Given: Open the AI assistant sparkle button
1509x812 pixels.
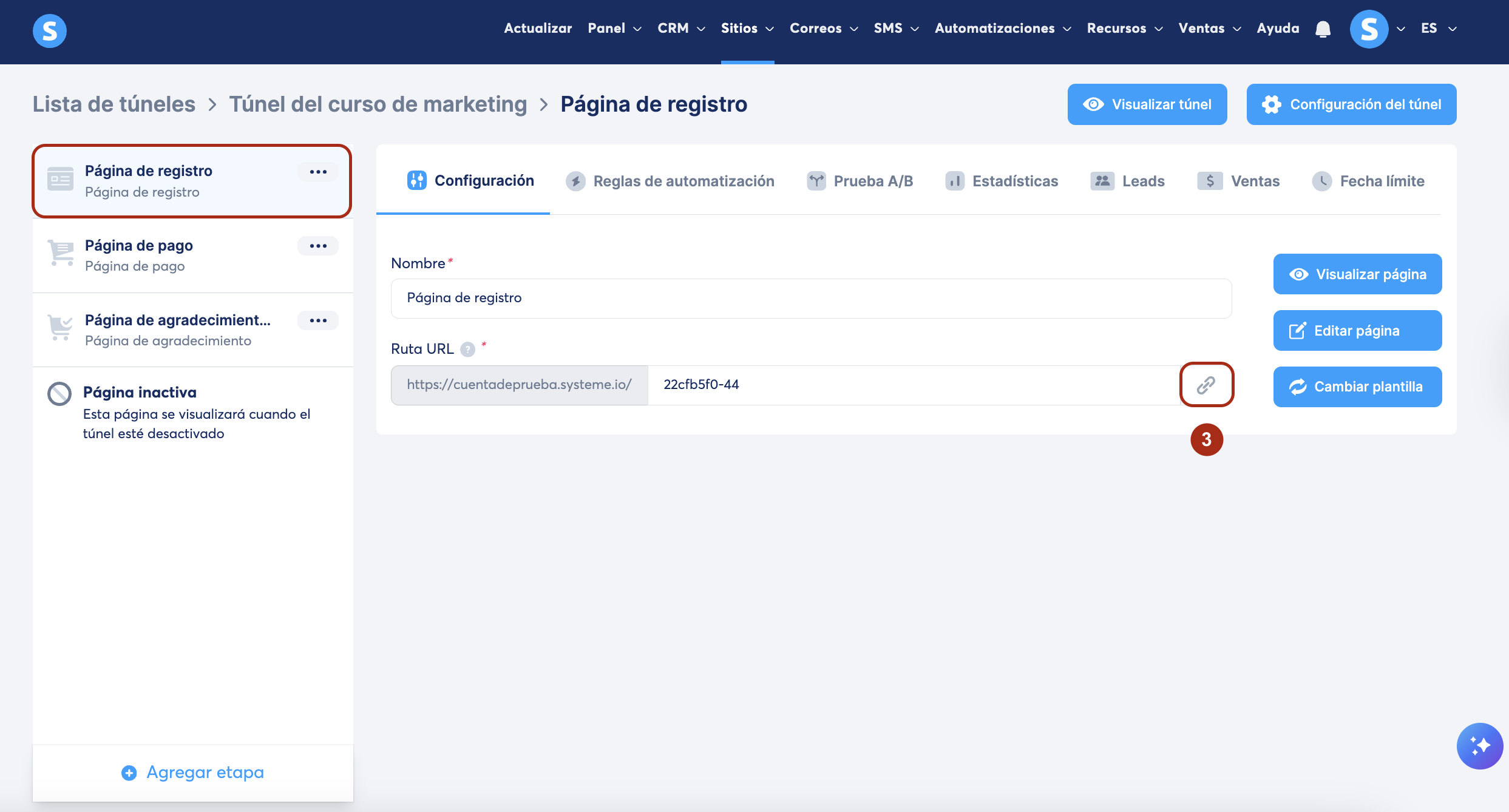Looking at the screenshot, I should 1479,745.
